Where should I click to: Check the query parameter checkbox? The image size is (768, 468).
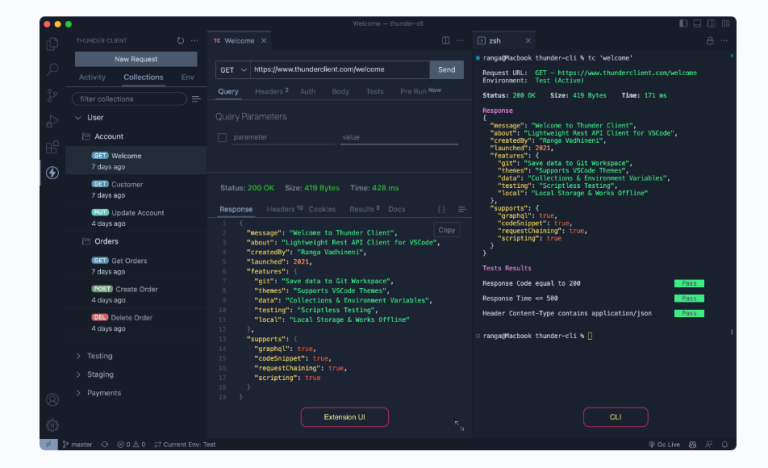[223, 137]
